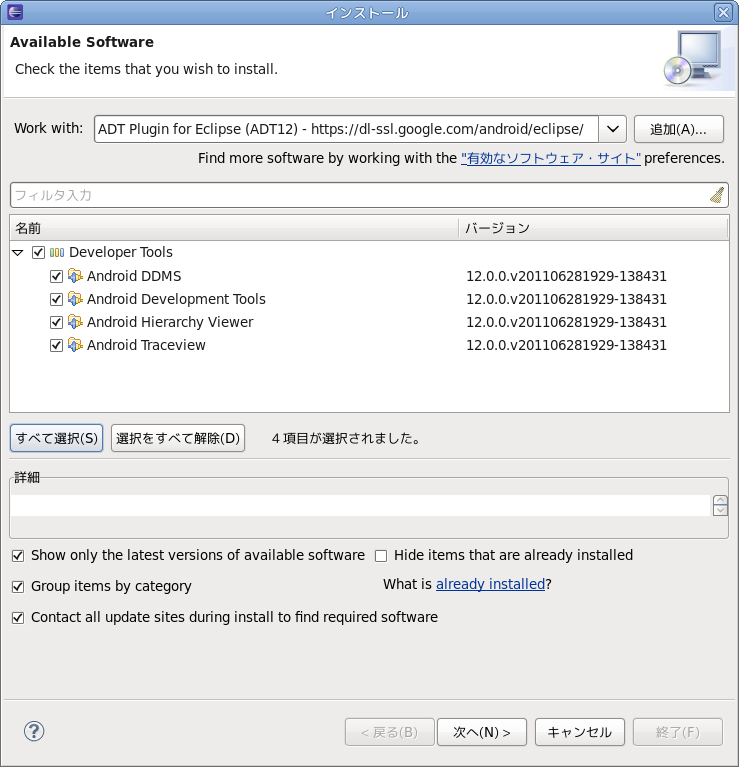739x767 pixels.
Task: Open the already installed link
Action: pyautogui.click(x=490, y=584)
